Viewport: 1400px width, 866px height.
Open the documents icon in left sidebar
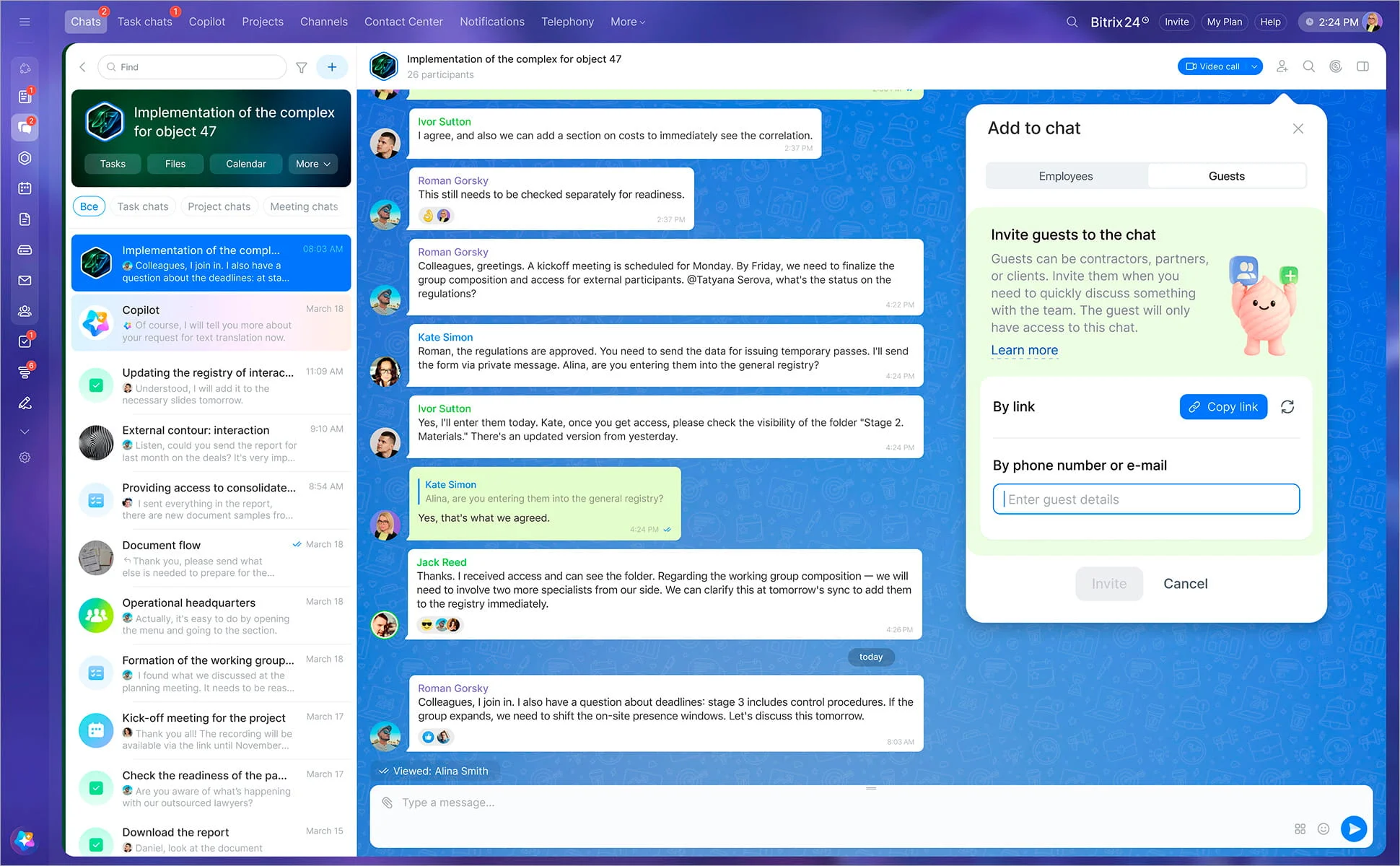click(x=25, y=219)
